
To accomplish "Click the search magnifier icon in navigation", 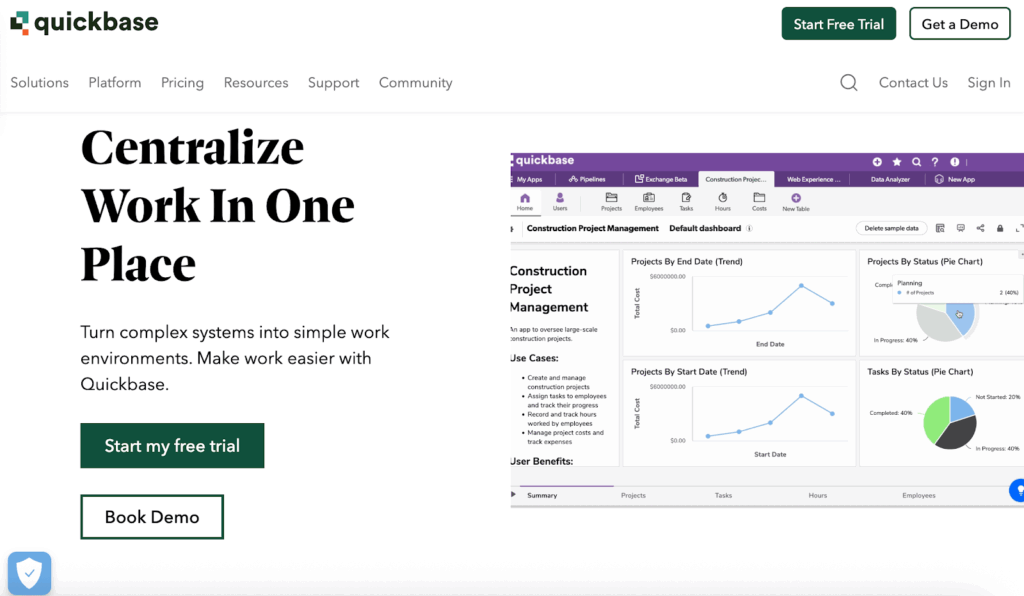I will pos(848,82).
